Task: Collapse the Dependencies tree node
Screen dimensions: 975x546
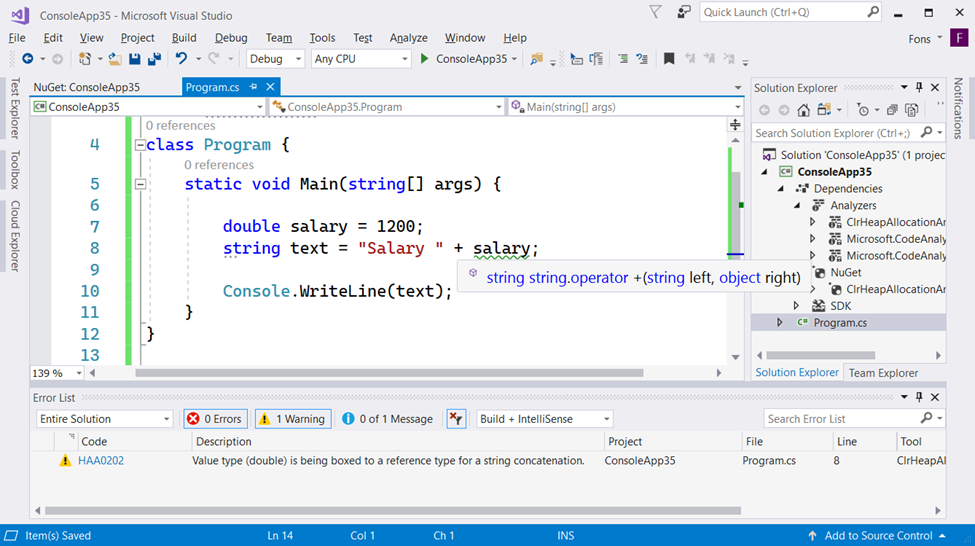Action: (x=781, y=188)
